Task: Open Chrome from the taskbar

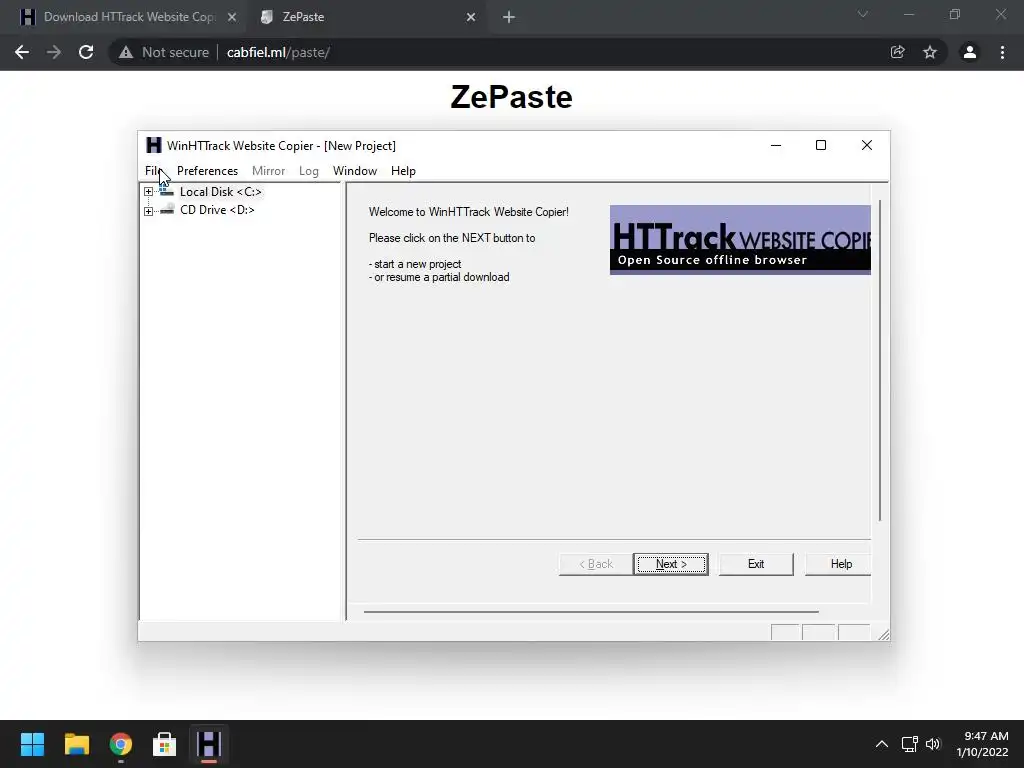Action: (x=121, y=744)
